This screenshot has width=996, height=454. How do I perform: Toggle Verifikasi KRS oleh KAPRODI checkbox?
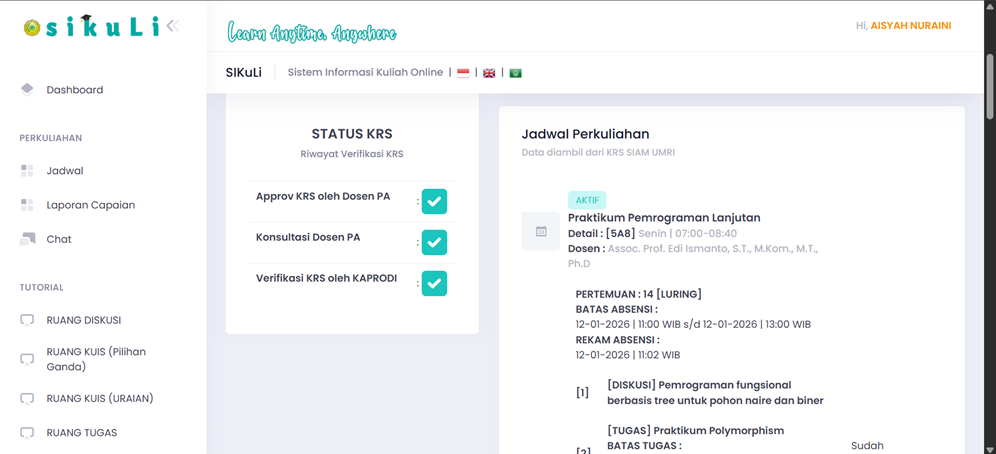tap(434, 284)
